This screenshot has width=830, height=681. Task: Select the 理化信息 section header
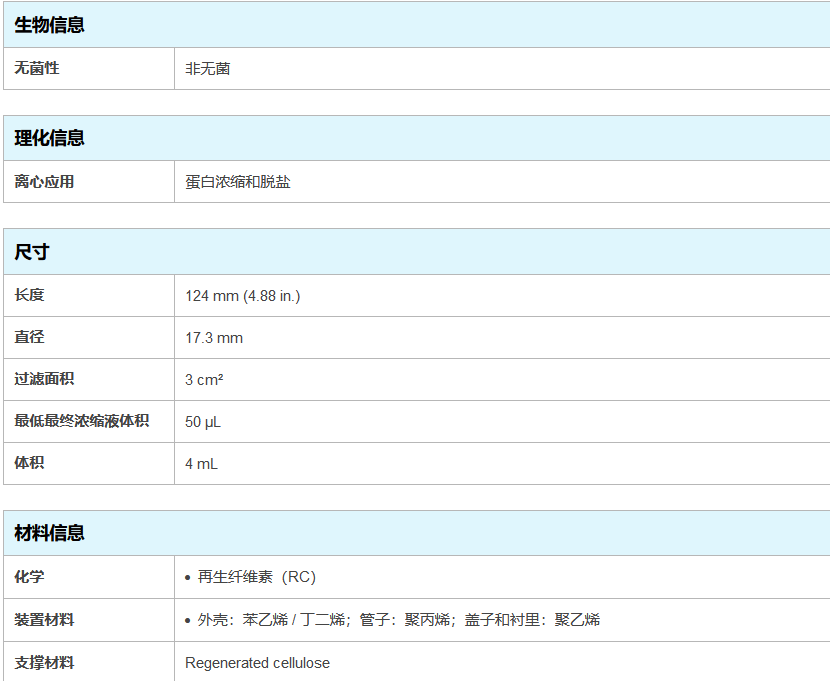coord(49,138)
